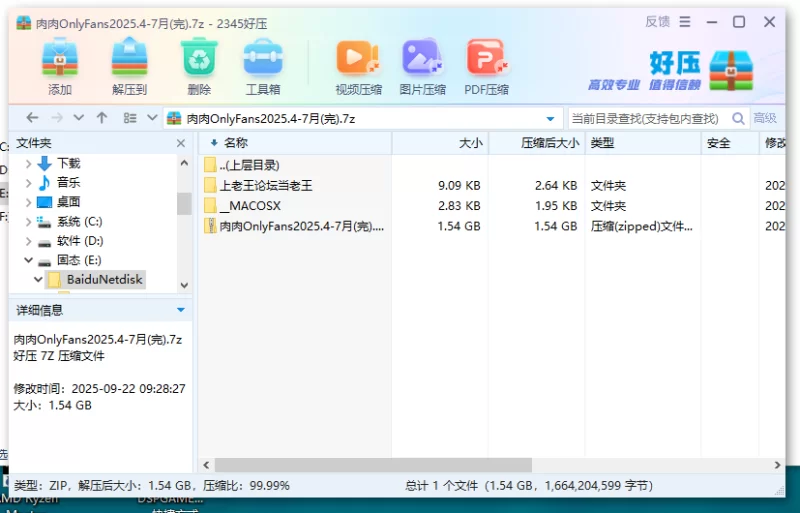Collapse the 固态 (E:) drive node

tap(29, 260)
